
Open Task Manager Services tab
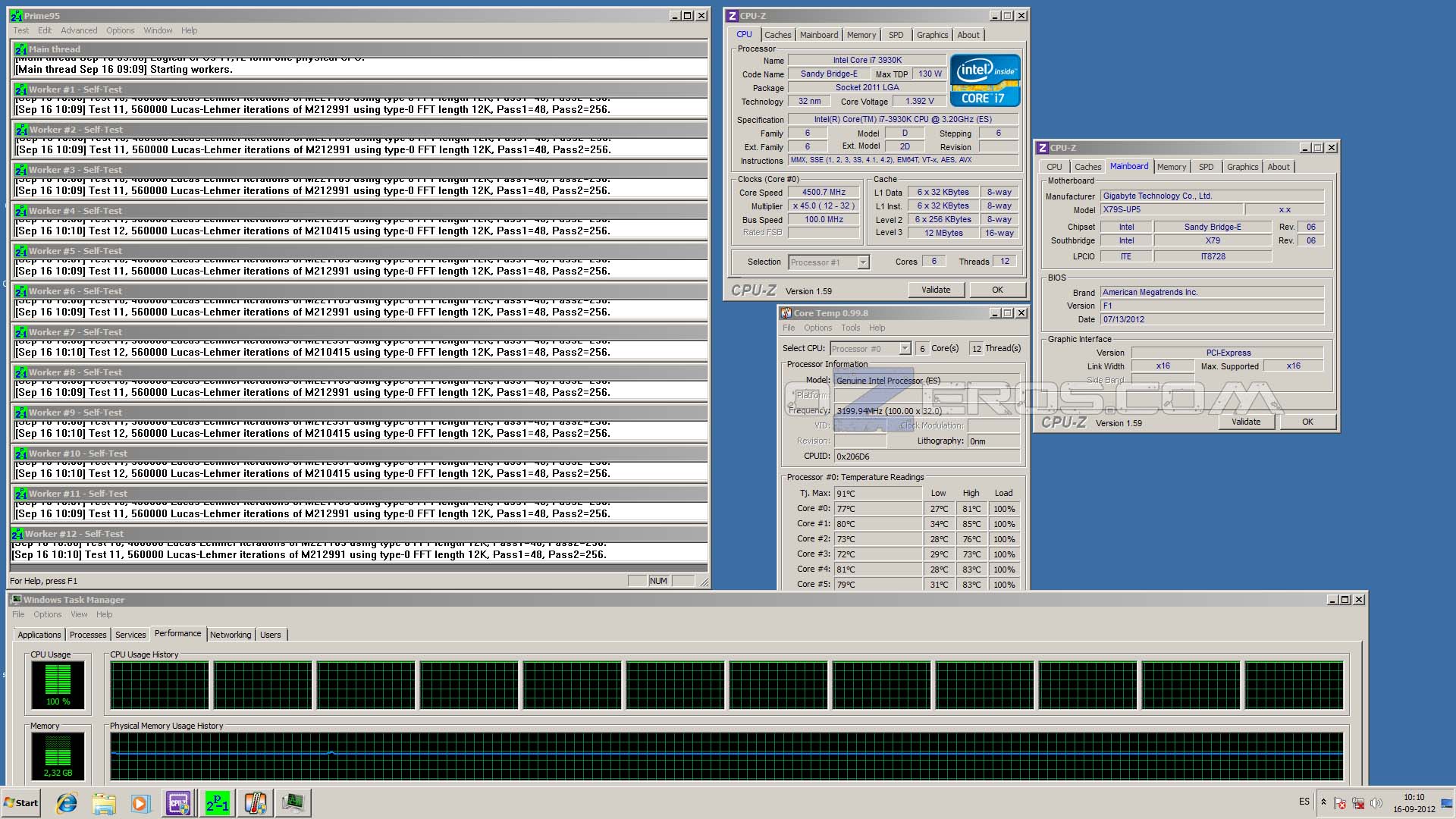click(130, 635)
